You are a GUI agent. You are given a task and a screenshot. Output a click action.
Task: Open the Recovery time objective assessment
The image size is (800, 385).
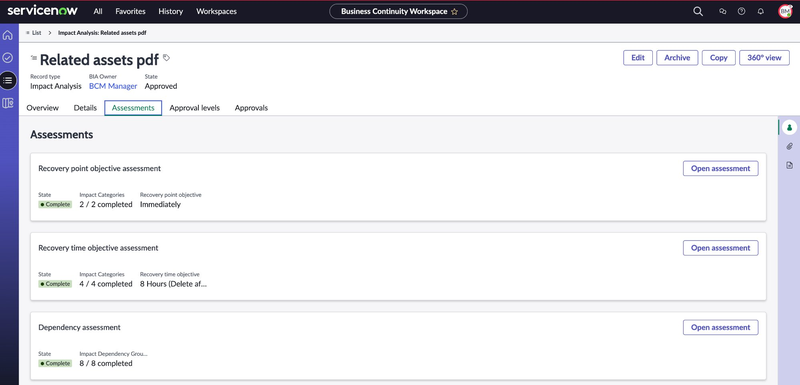coord(720,248)
